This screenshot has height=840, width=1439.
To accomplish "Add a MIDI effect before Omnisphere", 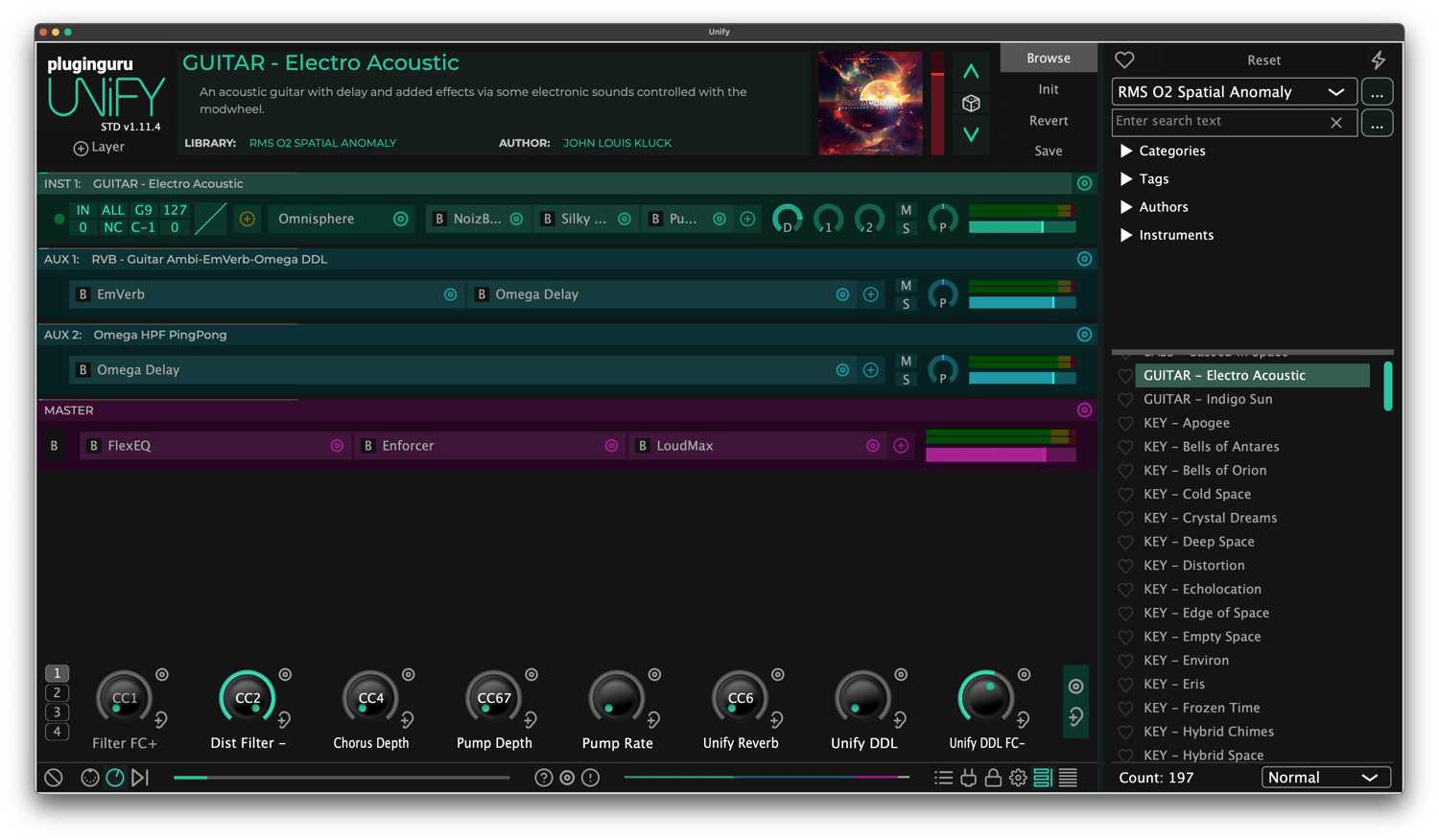I will tap(248, 219).
